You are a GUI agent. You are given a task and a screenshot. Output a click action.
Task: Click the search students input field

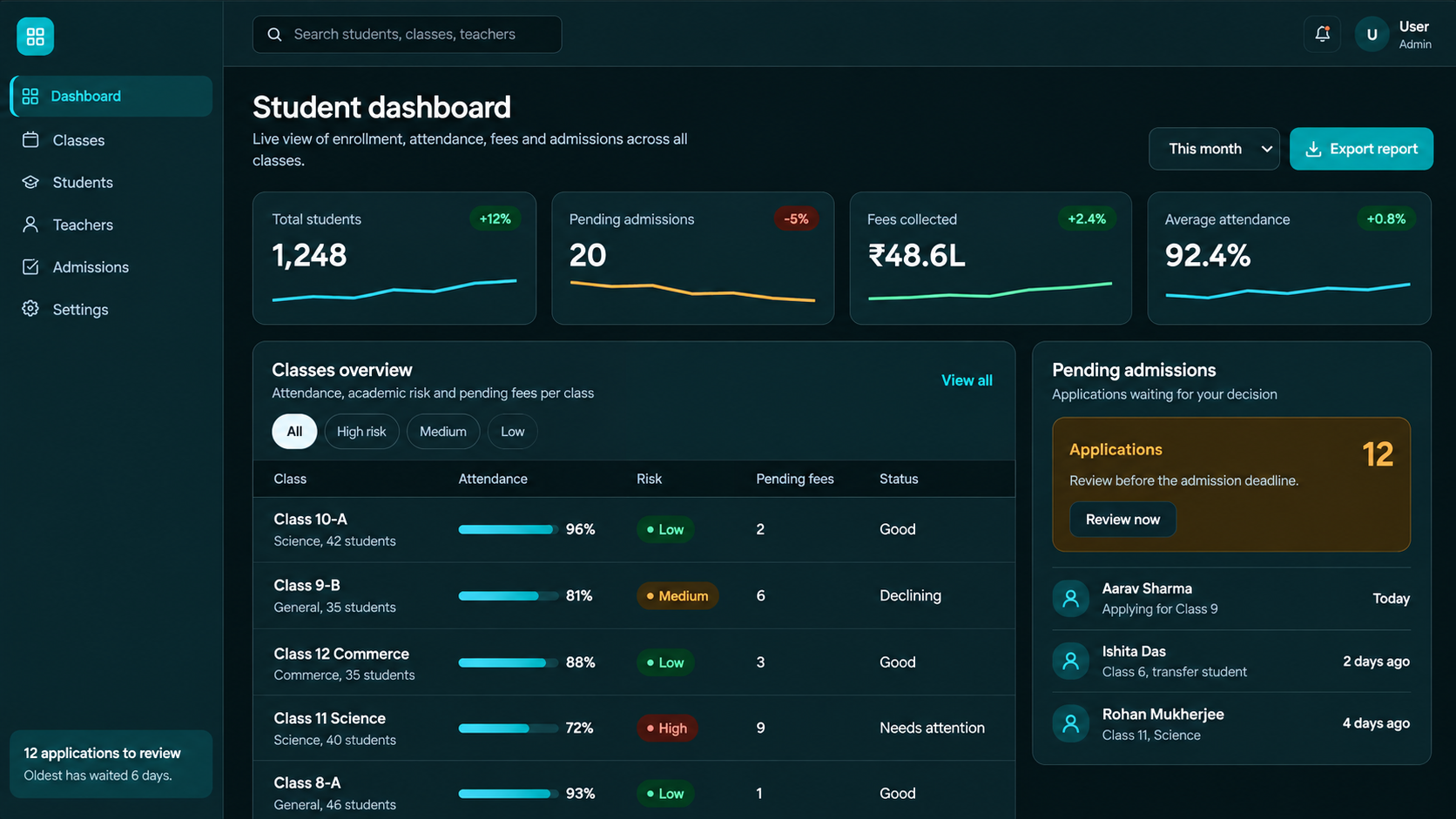coord(407,35)
